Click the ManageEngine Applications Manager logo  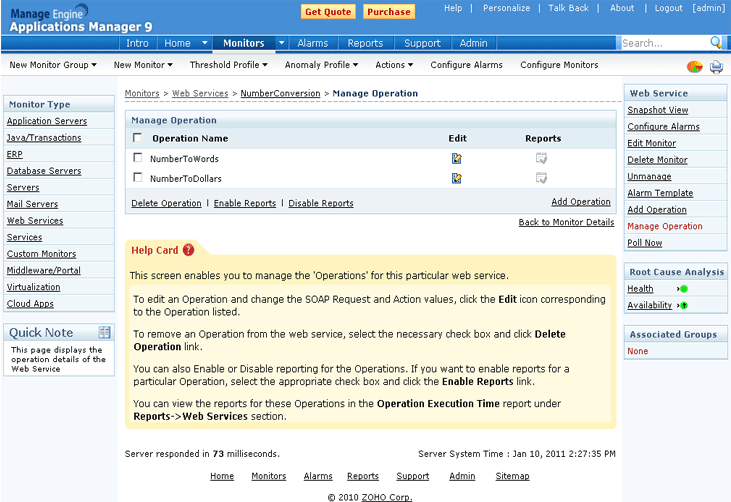tap(81, 19)
